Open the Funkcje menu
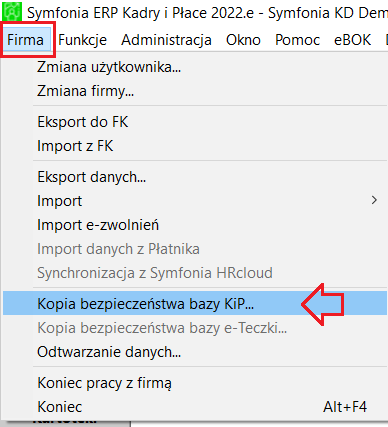The image size is (388, 427). 82,40
